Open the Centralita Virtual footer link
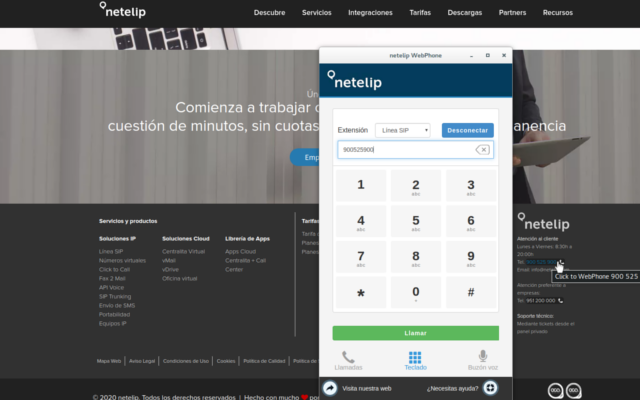 184,251
